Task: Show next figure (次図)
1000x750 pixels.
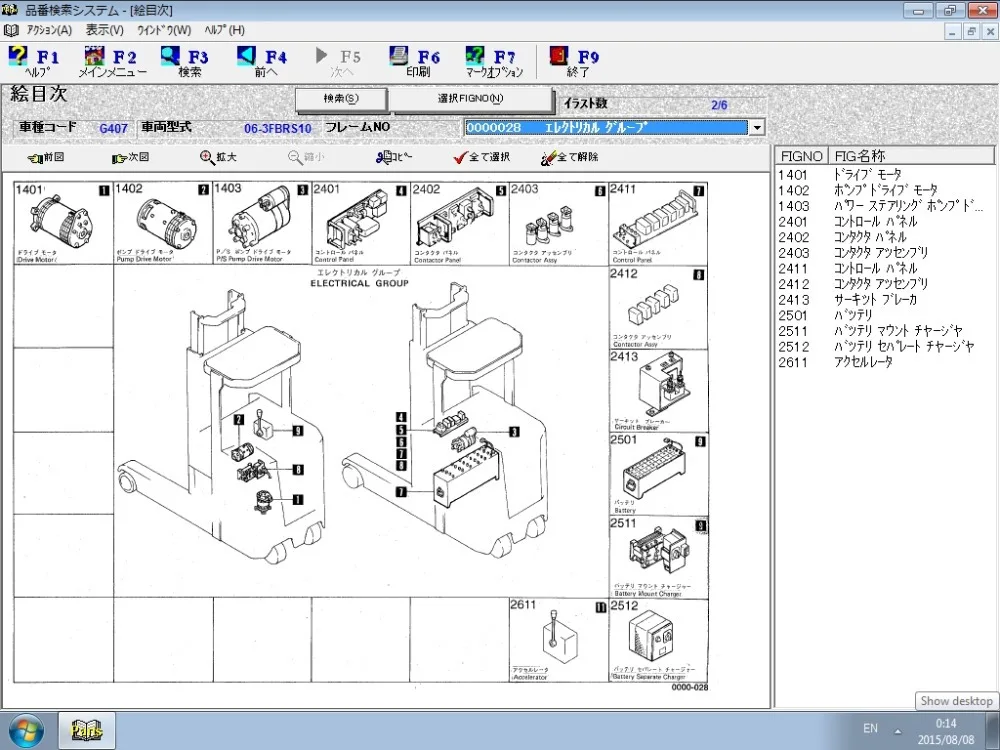Action: click(131, 157)
